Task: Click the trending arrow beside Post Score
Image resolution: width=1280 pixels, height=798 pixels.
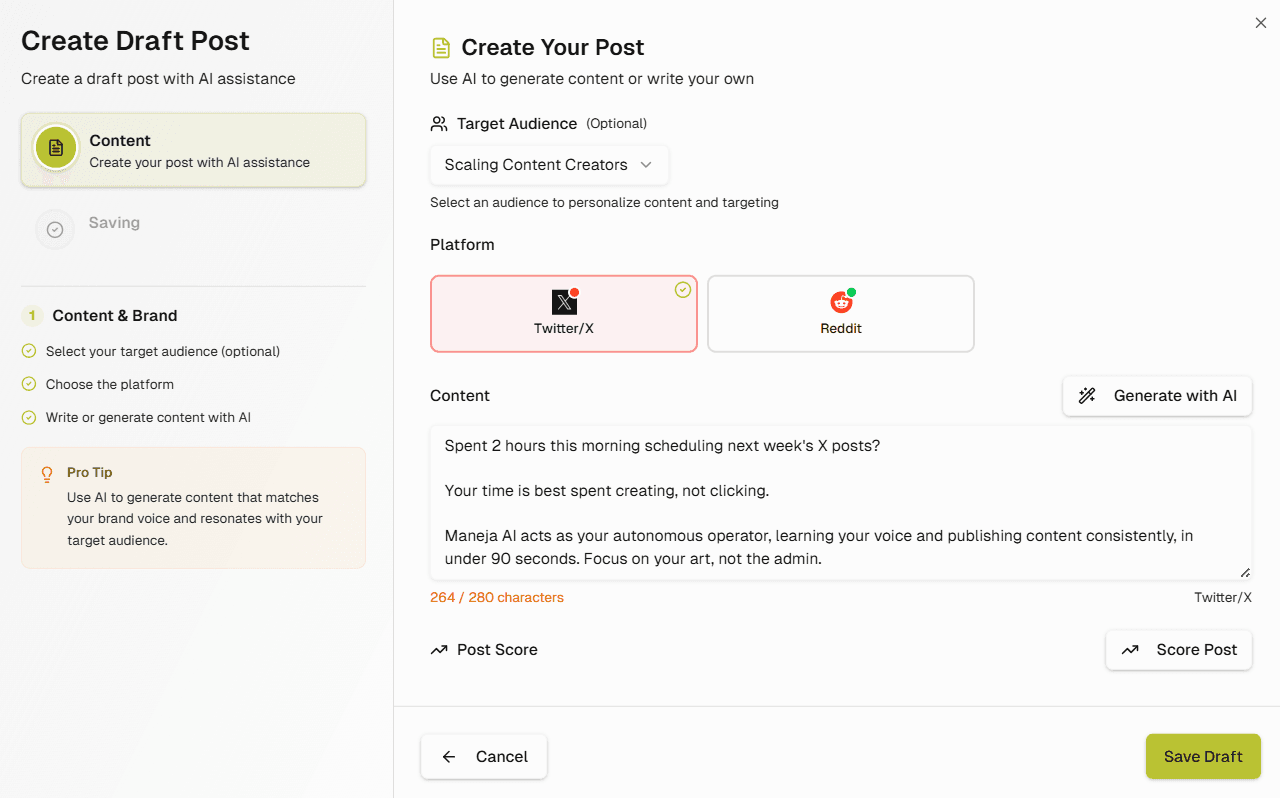Action: click(438, 649)
